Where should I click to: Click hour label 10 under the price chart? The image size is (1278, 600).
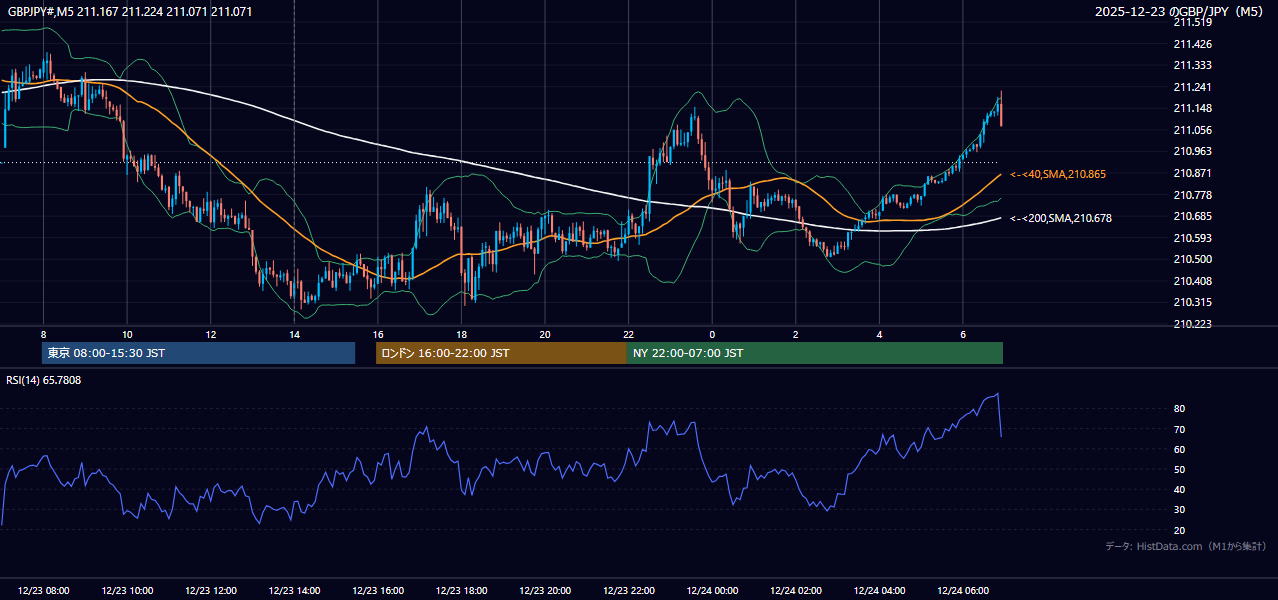tap(127, 334)
